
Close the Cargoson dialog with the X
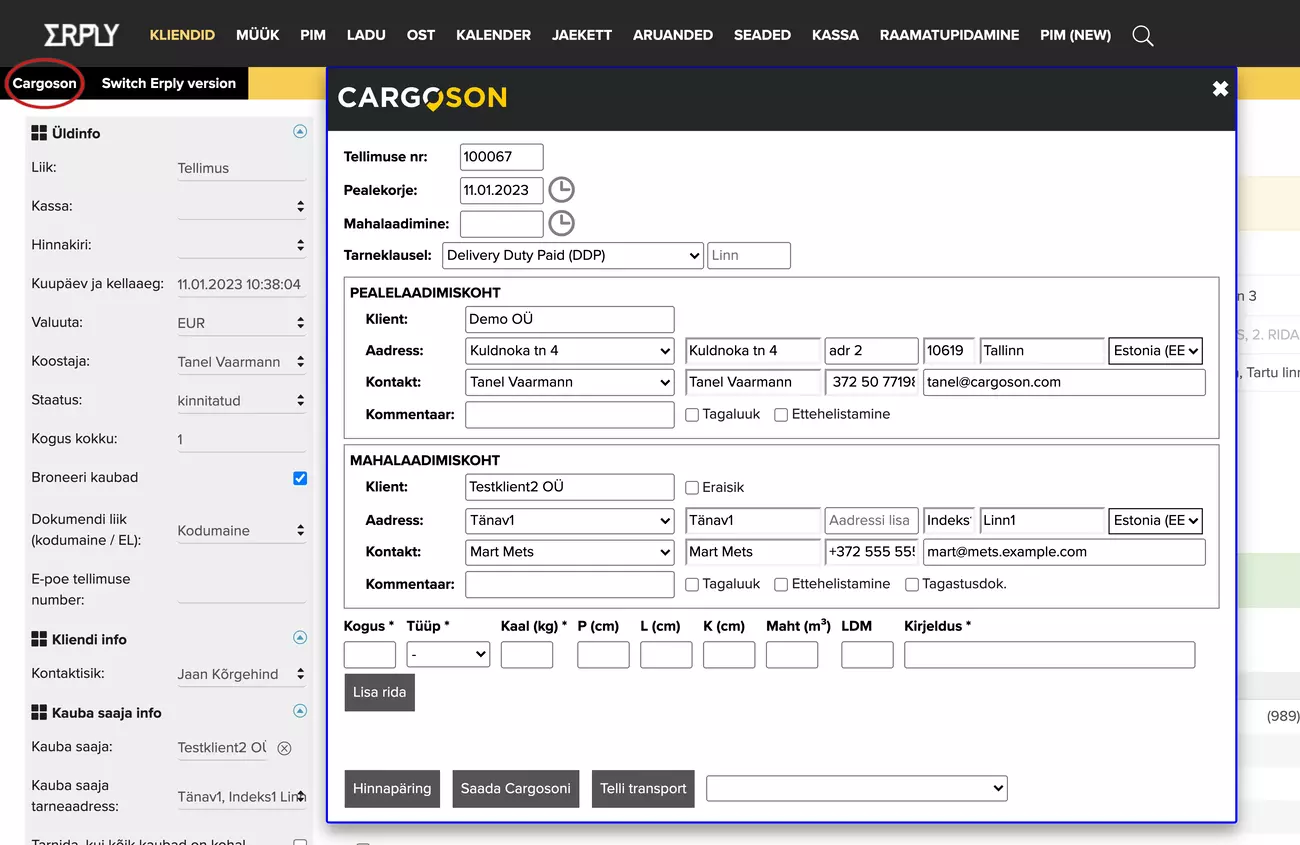[1220, 89]
